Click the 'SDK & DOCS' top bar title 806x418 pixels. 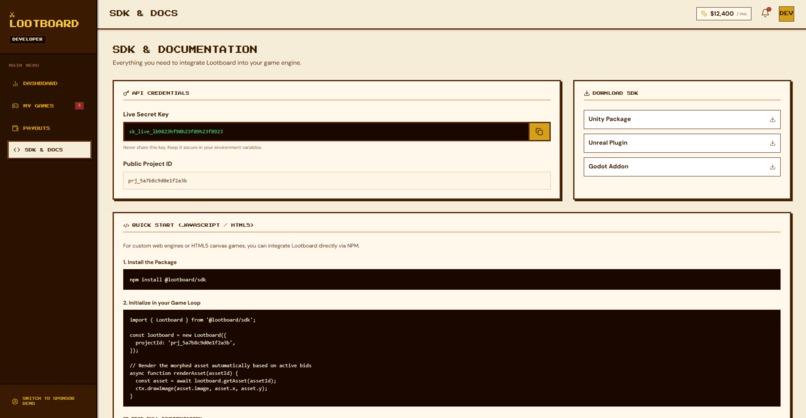click(143, 13)
